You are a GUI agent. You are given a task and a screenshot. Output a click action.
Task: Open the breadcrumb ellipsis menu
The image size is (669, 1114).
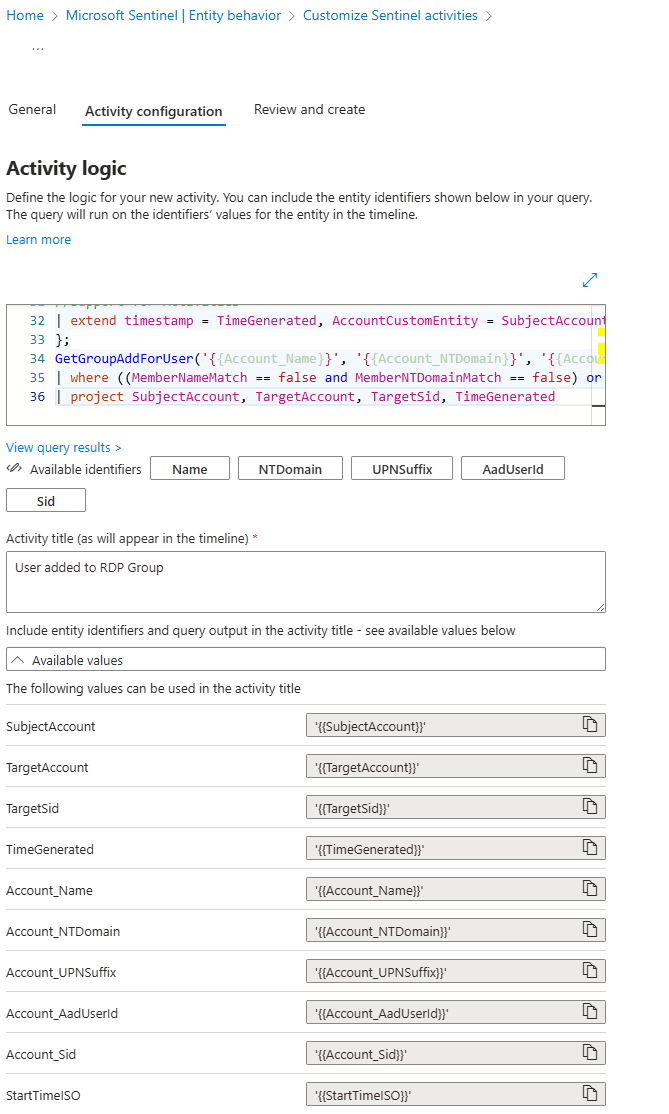(x=37, y=46)
